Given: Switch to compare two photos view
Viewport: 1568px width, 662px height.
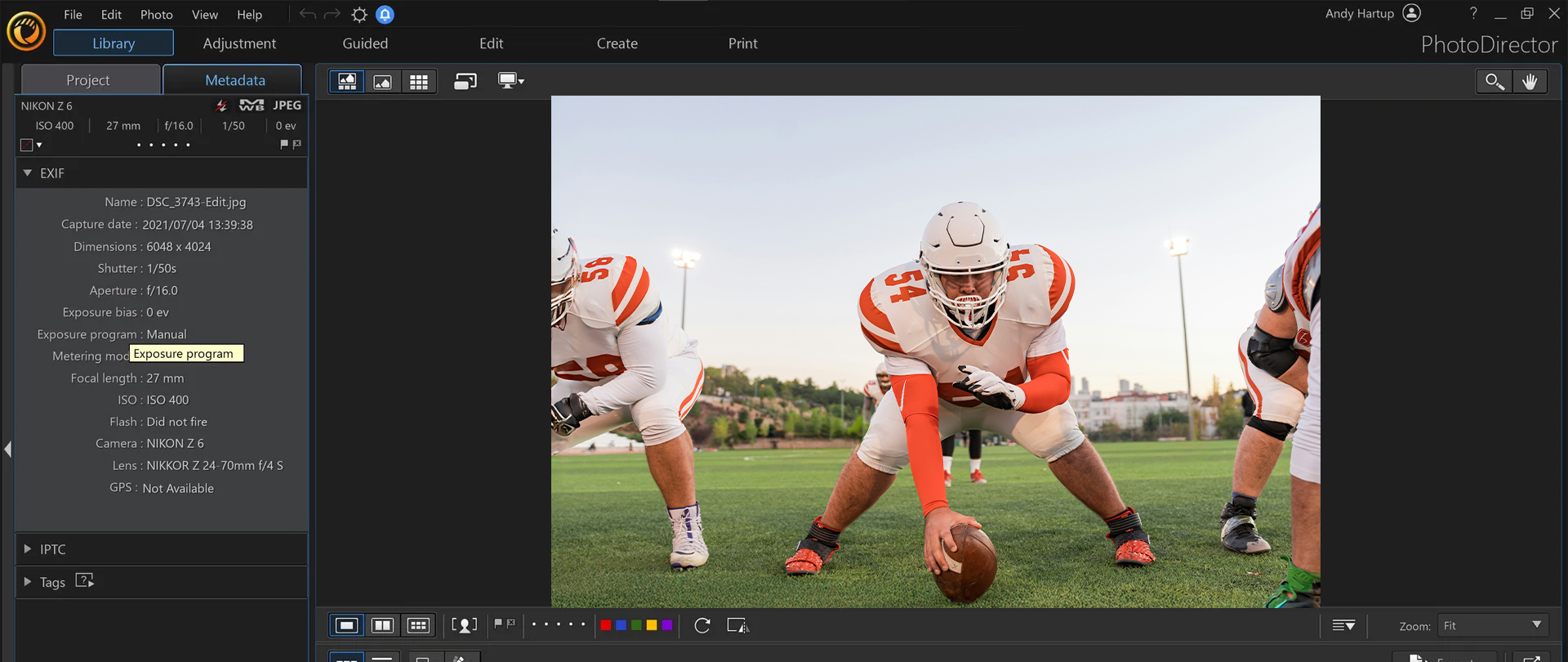Looking at the screenshot, I should click(x=382, y=625).
